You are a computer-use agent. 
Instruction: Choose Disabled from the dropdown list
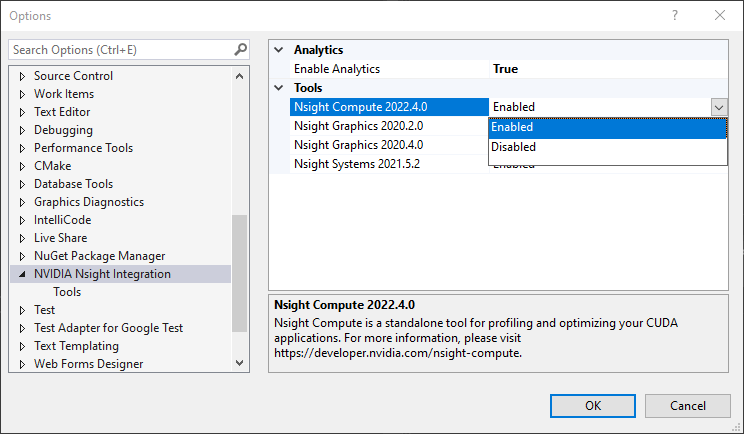click(513, 147)
